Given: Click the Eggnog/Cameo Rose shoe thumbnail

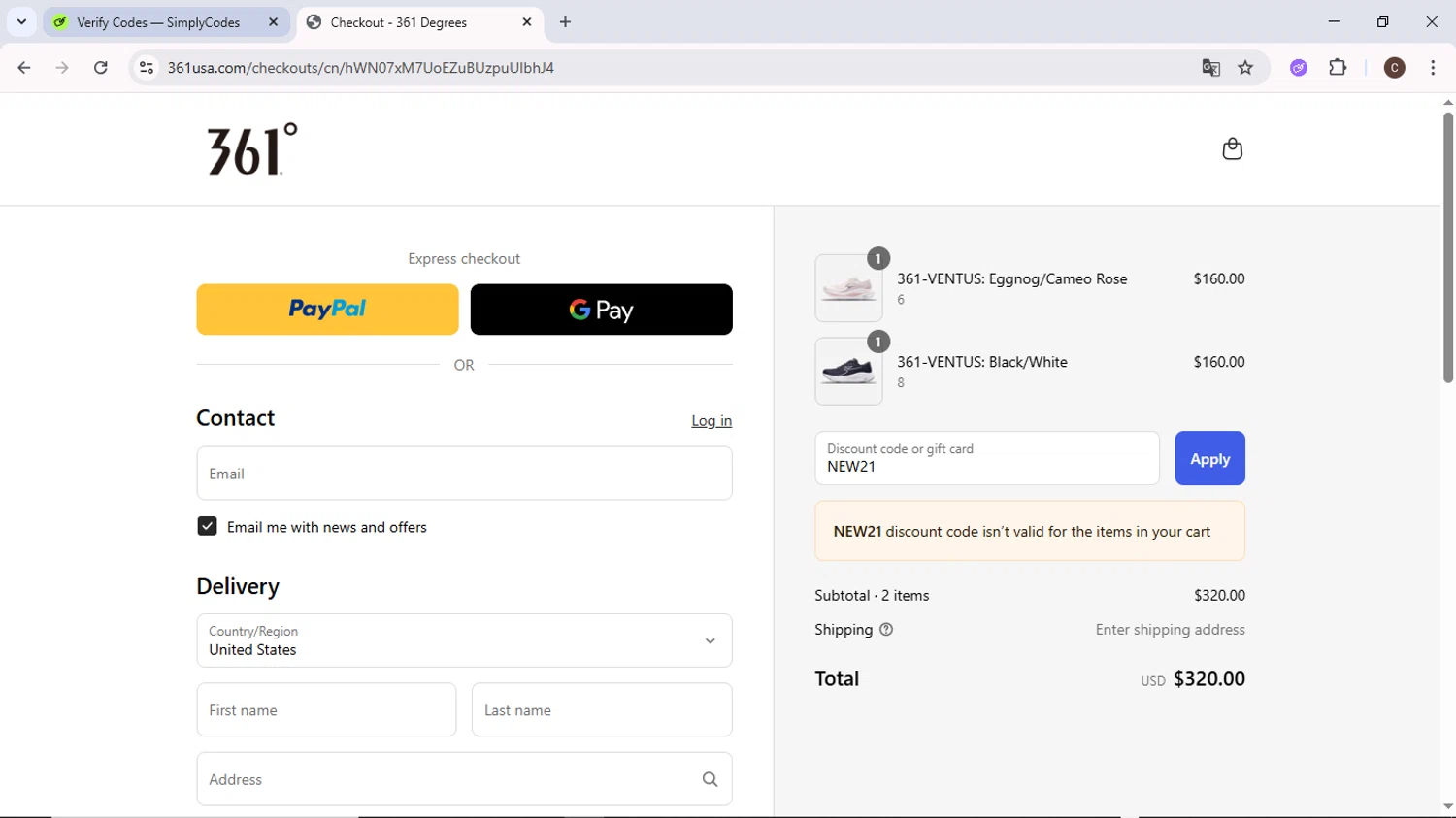Looking at the screenshot, I should tap(848, 288).
